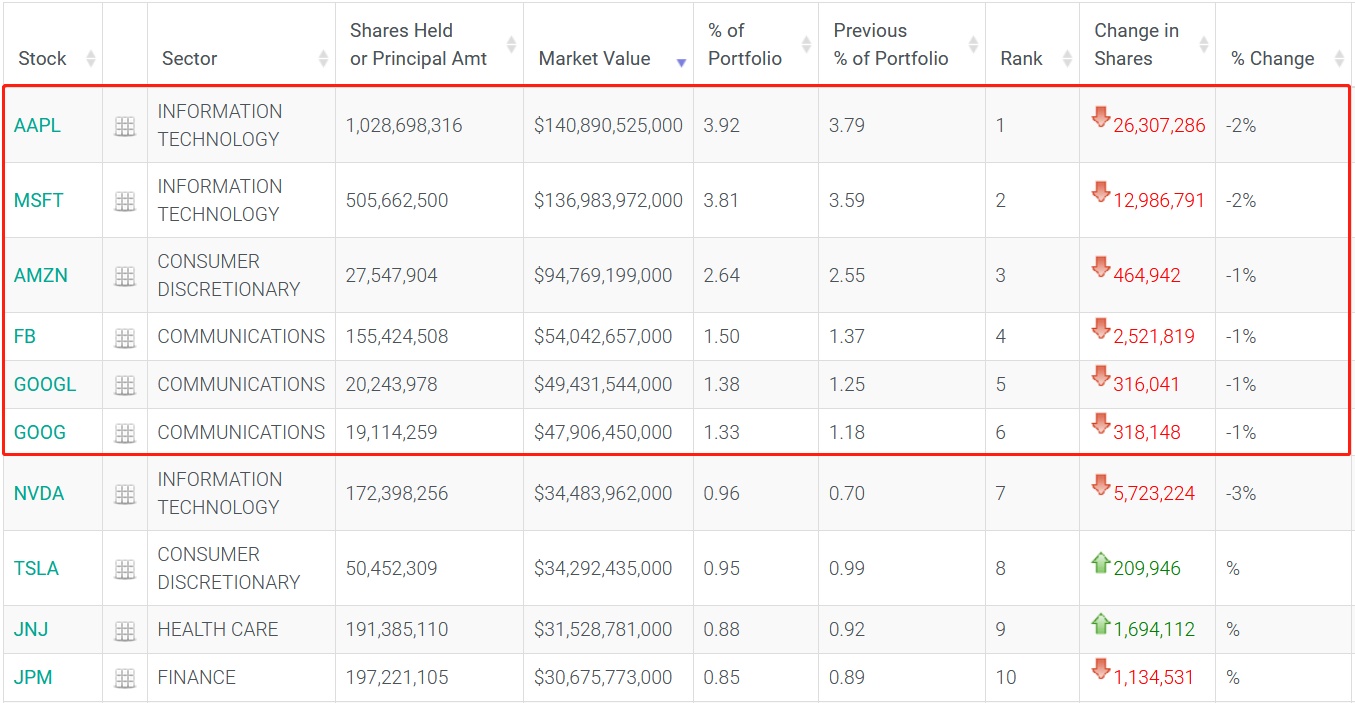Click the grid icon next to JPM
Image resolution: width=1355 pixels, height=703 pixels.
click(x=125, y=679)
